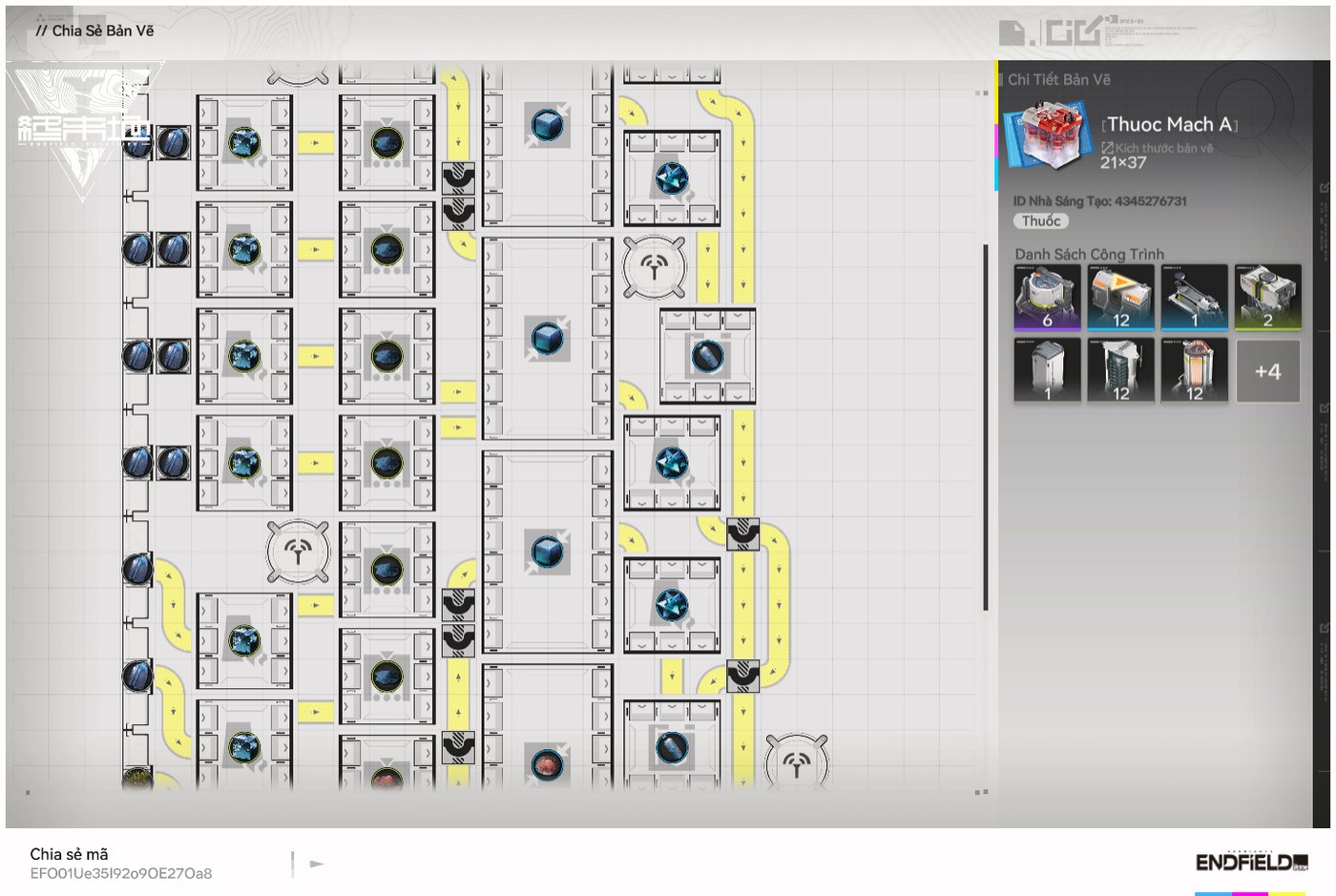The image size is (1336, 896).
Task: Select the purple-tier building with count 6
Action: [x=1047, y=298]
